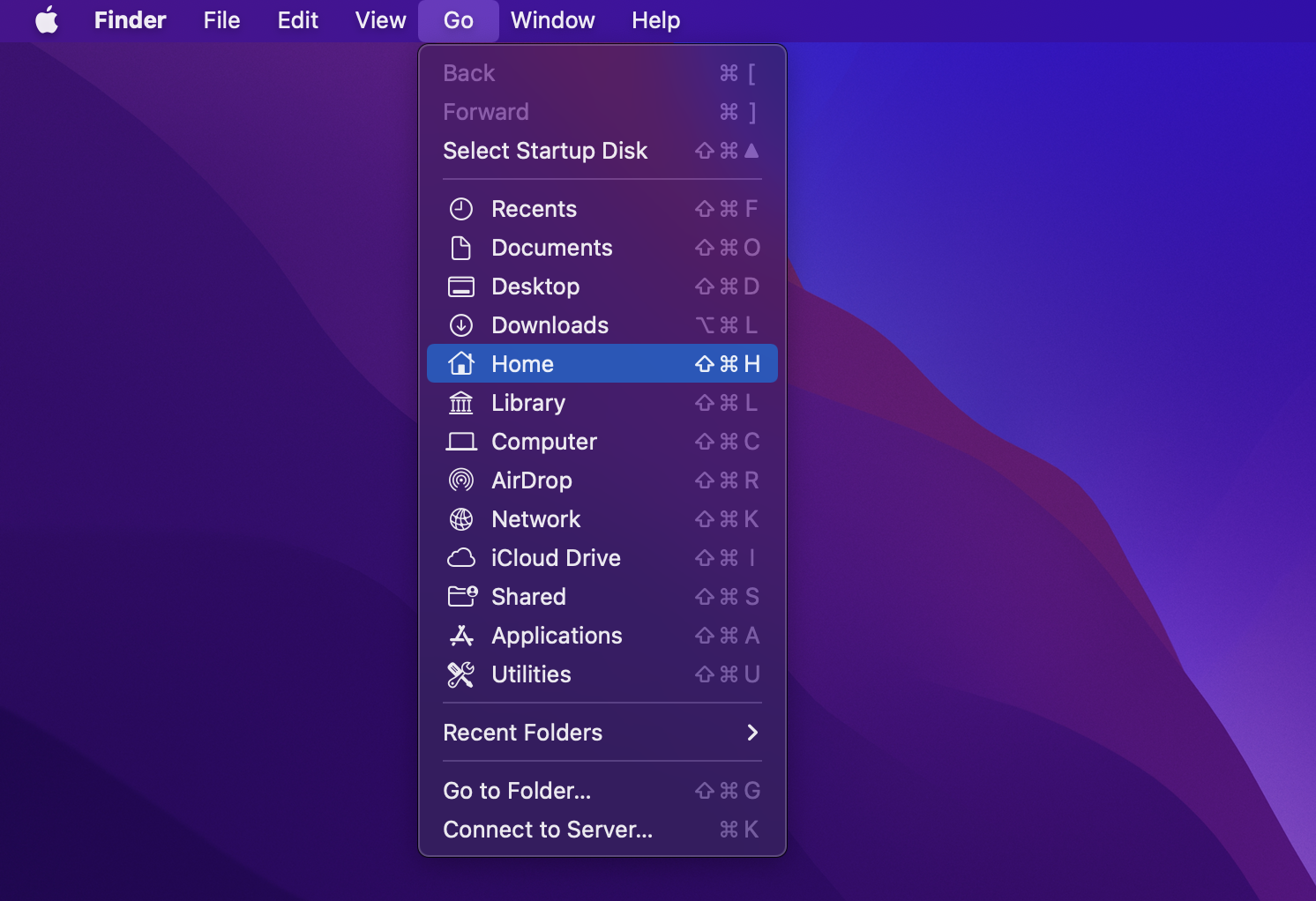
Task: Open the File menu
Action: (221, 20)
